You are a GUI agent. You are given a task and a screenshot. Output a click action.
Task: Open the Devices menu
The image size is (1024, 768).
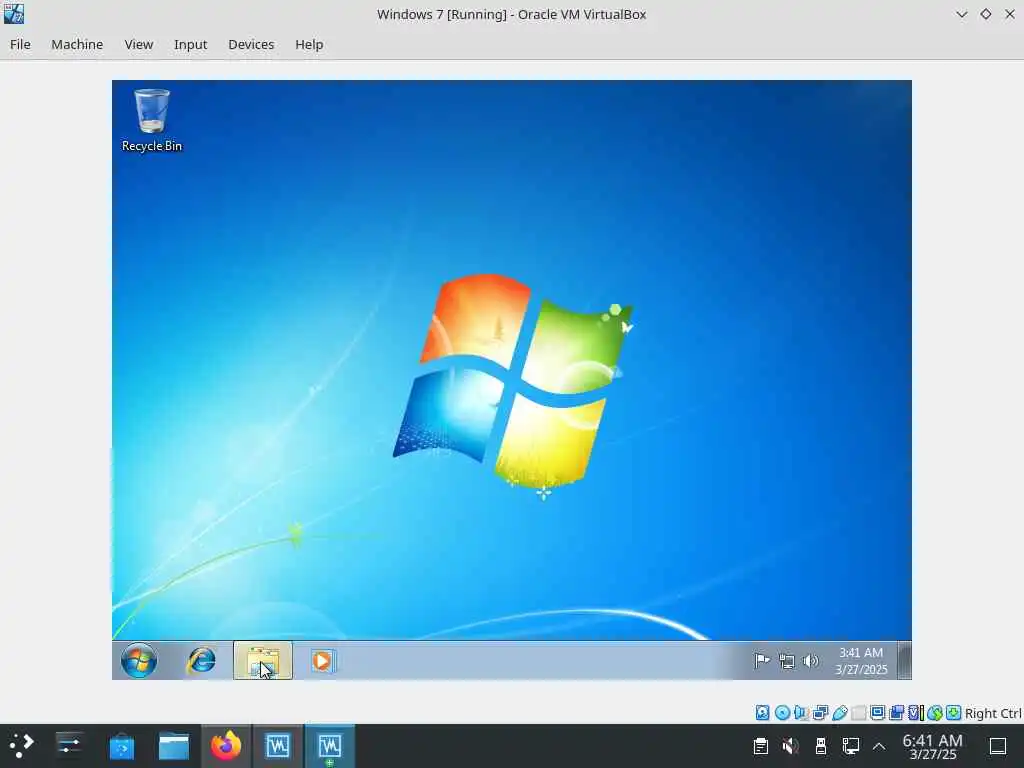(x=251, y=44)
